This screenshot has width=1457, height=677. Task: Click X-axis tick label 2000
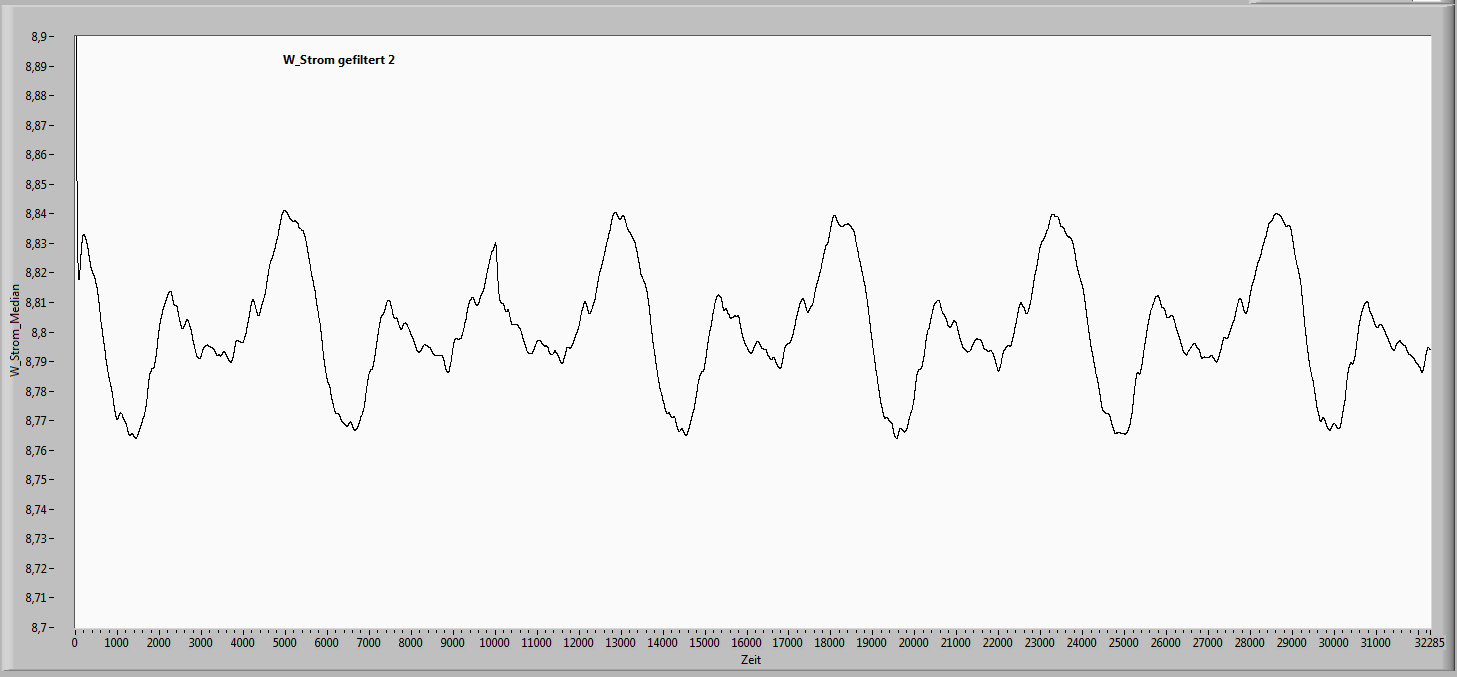159,643
